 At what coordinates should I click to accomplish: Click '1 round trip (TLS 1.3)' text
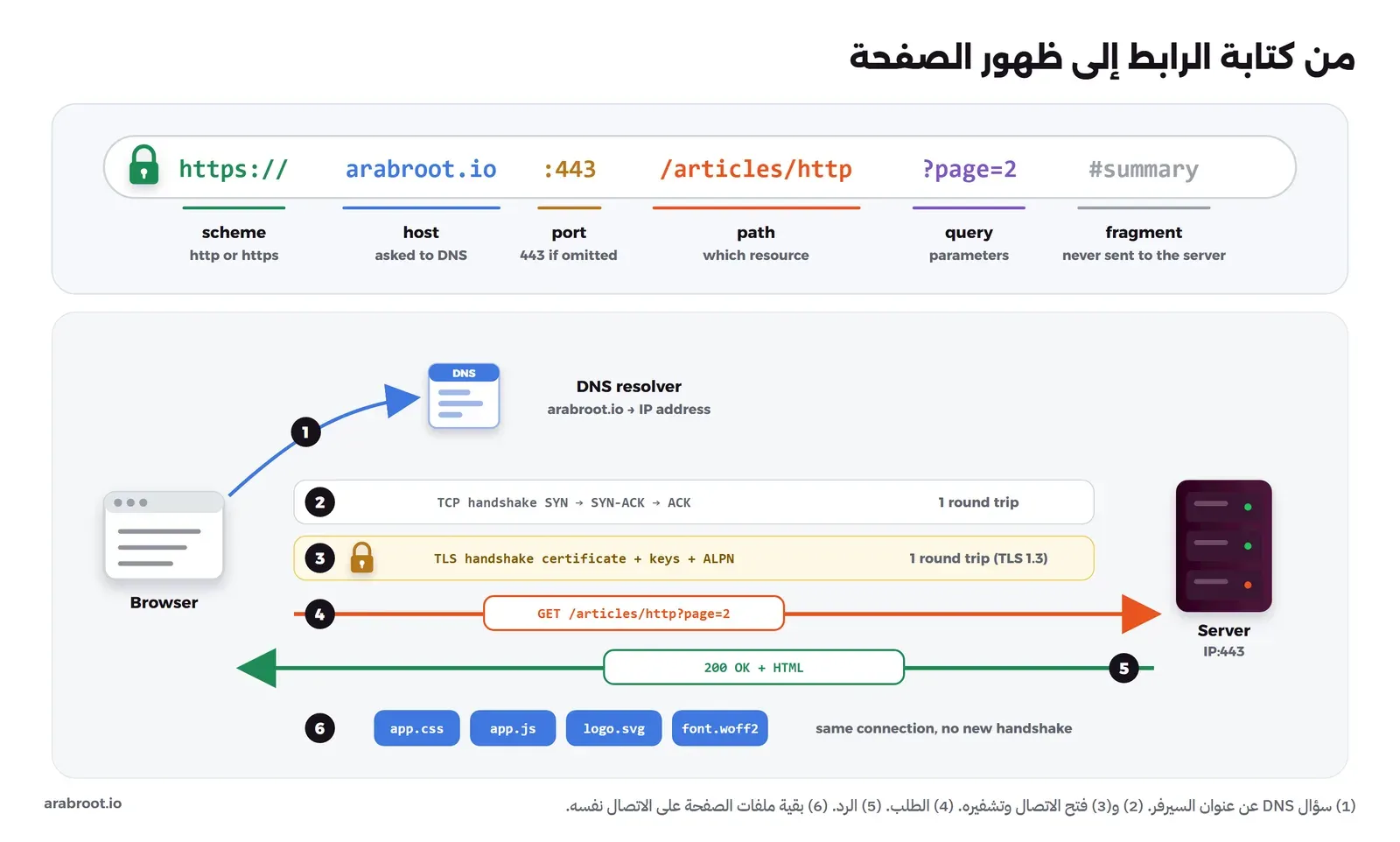978,558
